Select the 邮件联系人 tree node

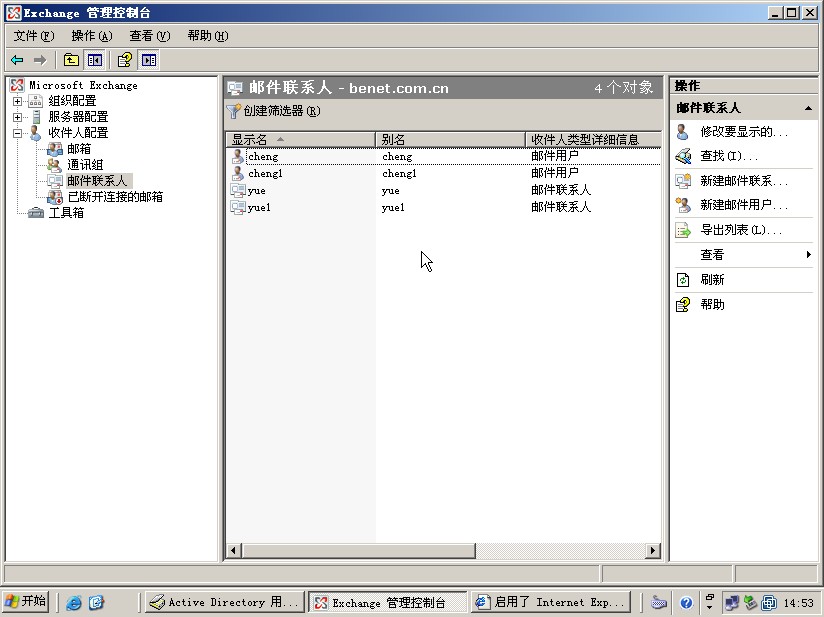pyautogui.click(x=97, y=181)
